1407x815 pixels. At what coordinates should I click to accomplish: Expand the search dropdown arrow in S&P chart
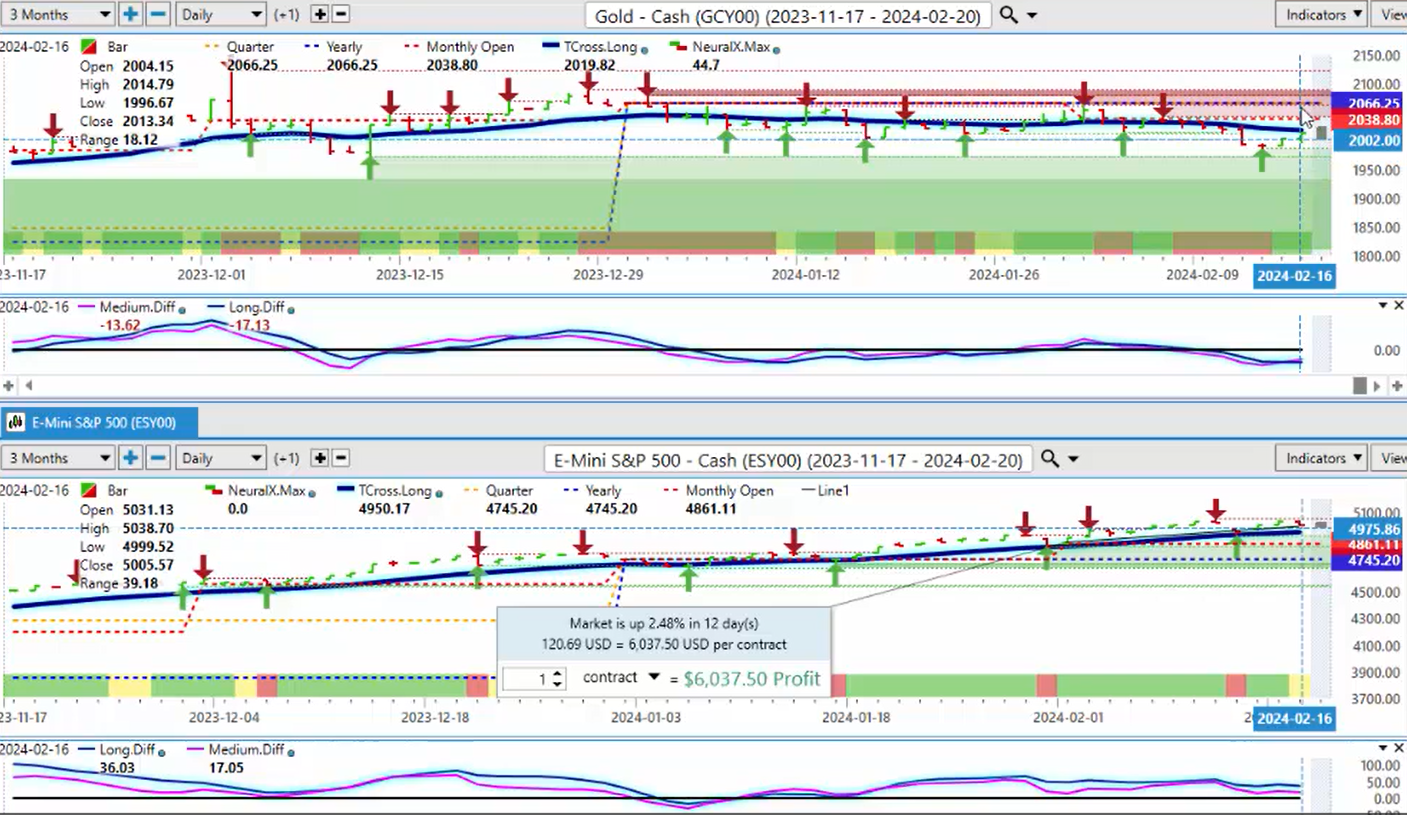(1073, 460)
